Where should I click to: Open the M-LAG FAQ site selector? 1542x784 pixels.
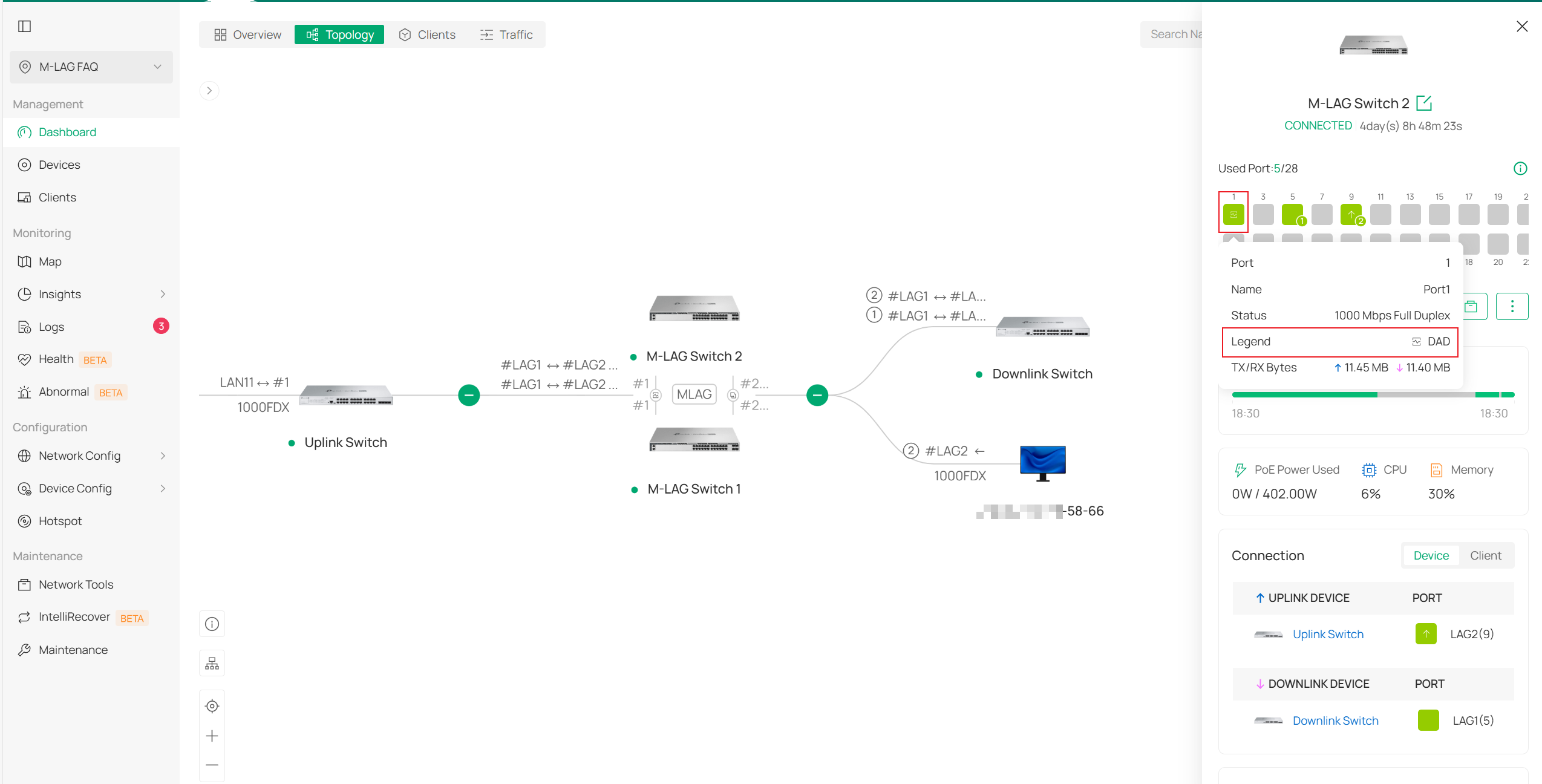click(91, 67)
